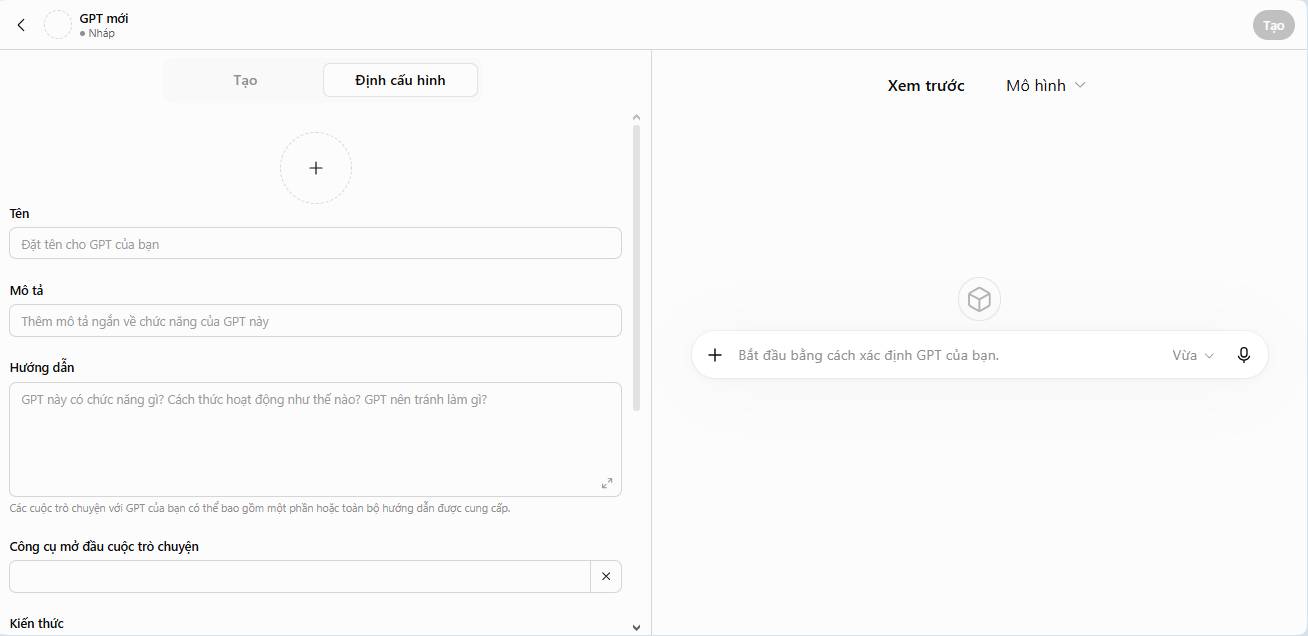Viewport: 1308px width, 636px height.
Task: Focus the Tên input field
Action: click(x=315, y=244)
